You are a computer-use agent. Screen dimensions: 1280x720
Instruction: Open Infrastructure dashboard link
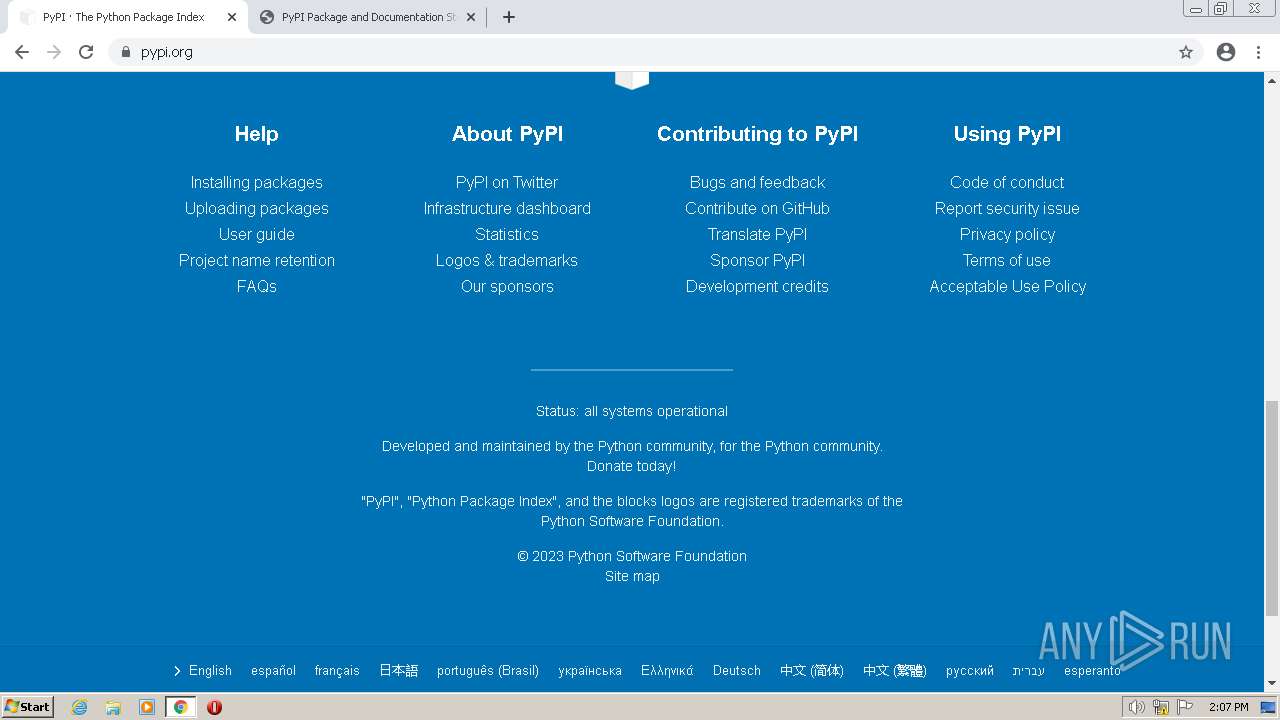point(507,208)
